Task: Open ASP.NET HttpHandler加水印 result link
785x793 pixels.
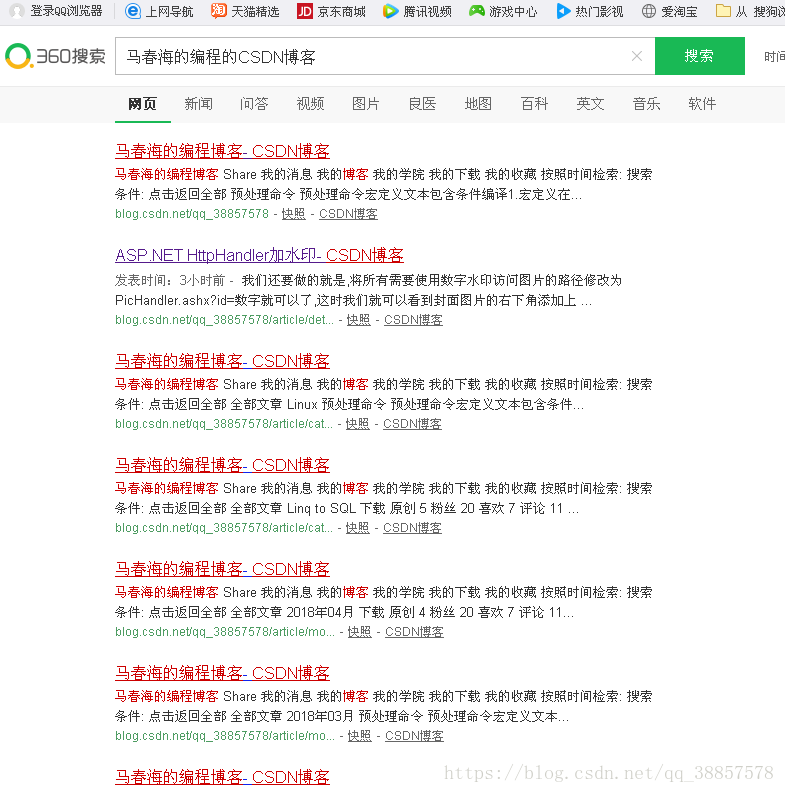Action: pos(259,255)
